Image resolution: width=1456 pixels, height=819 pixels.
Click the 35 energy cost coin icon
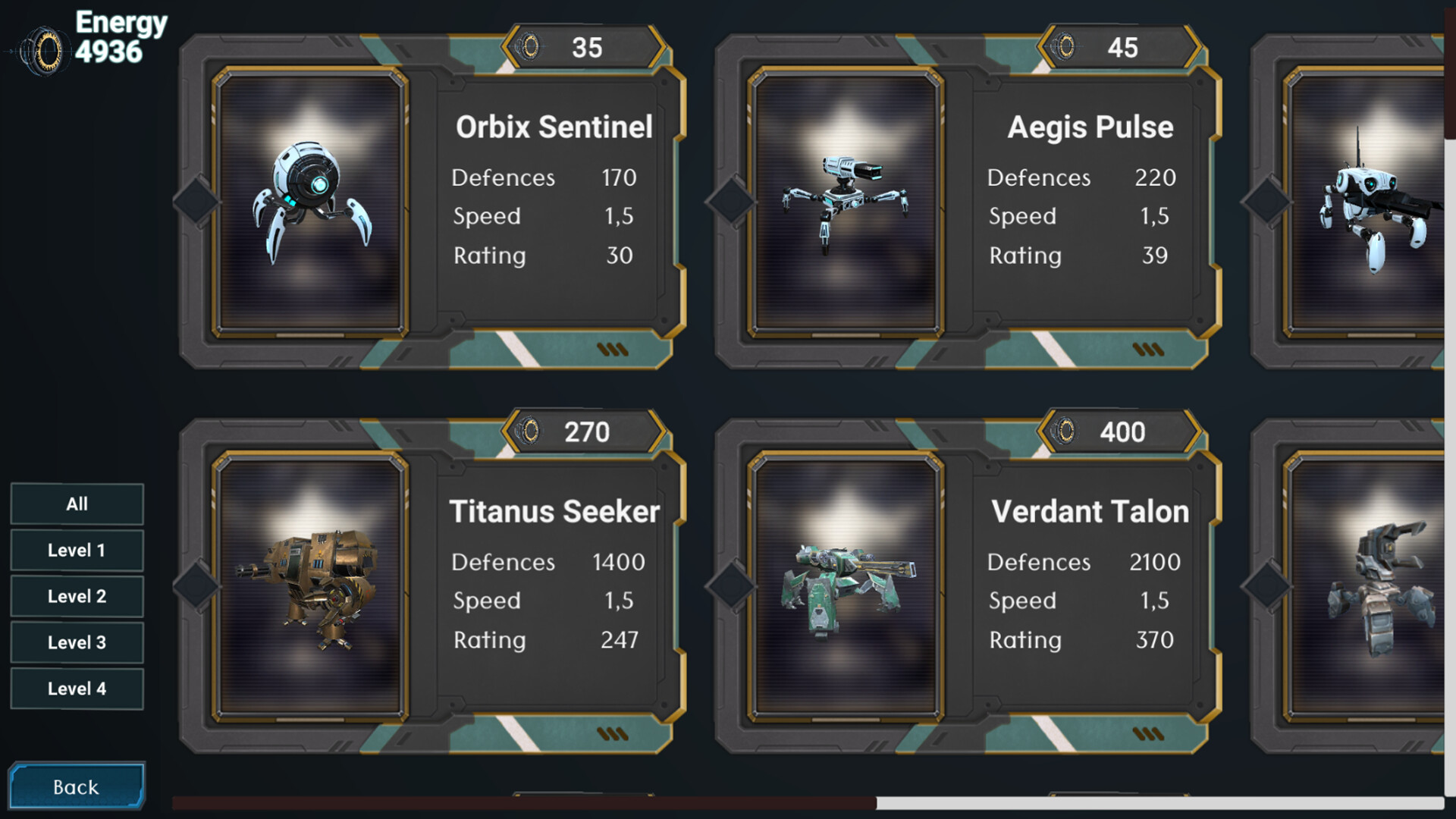point(529,47)
